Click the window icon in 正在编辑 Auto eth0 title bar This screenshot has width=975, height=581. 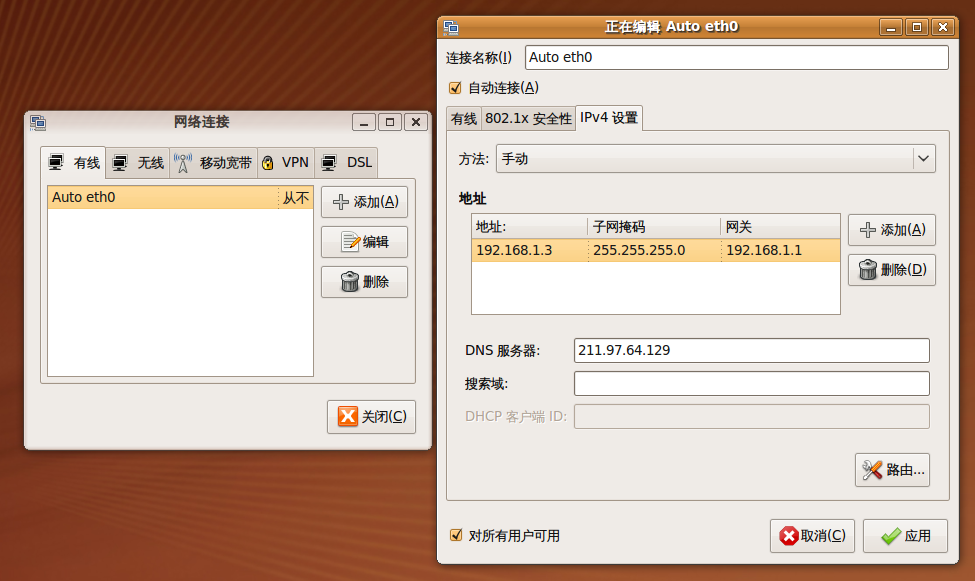coord(451,27)
